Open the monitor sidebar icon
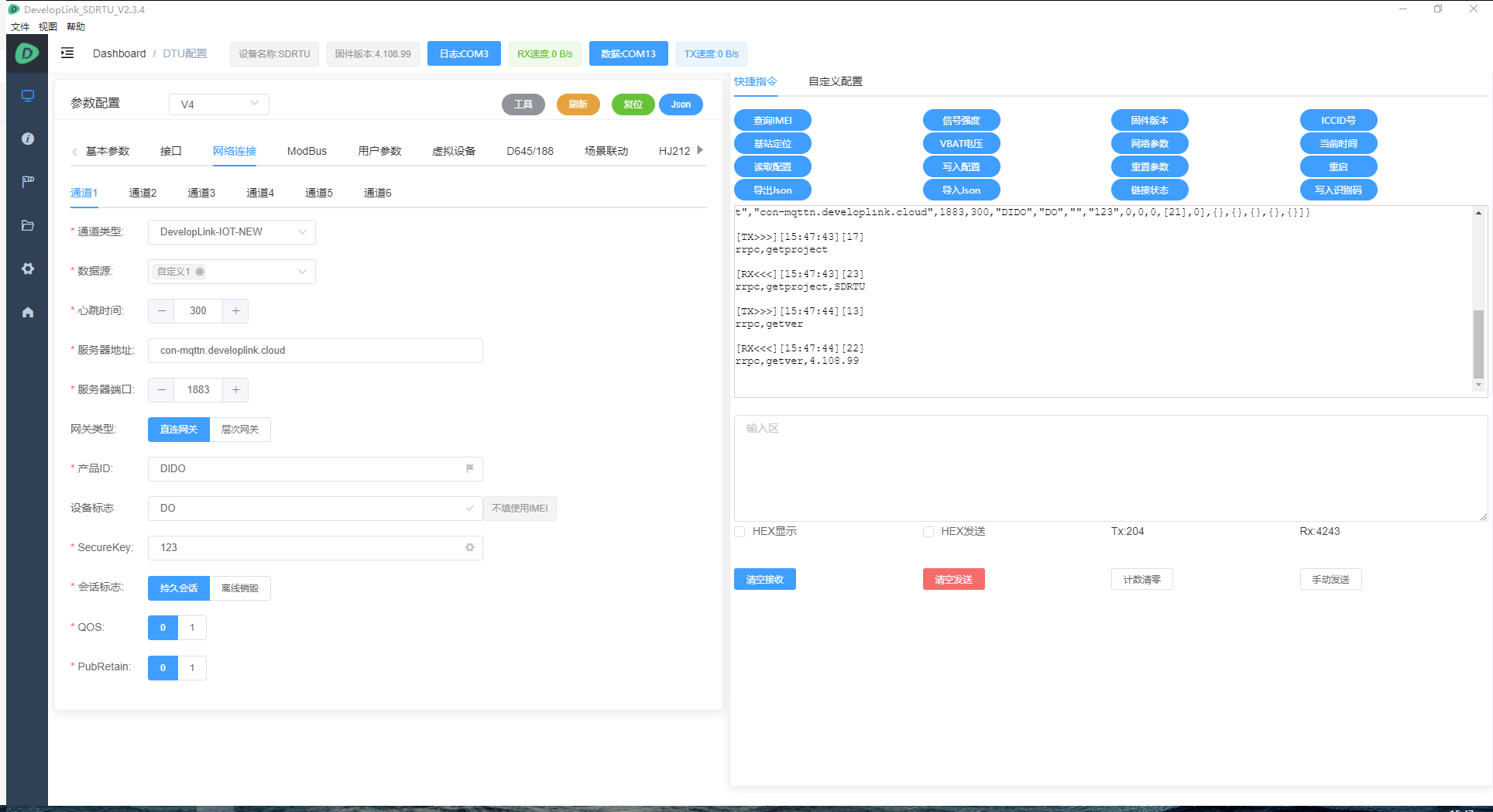Image resolution: width=1493 pixels, height=812 pixels. click(x=28, y=95)
